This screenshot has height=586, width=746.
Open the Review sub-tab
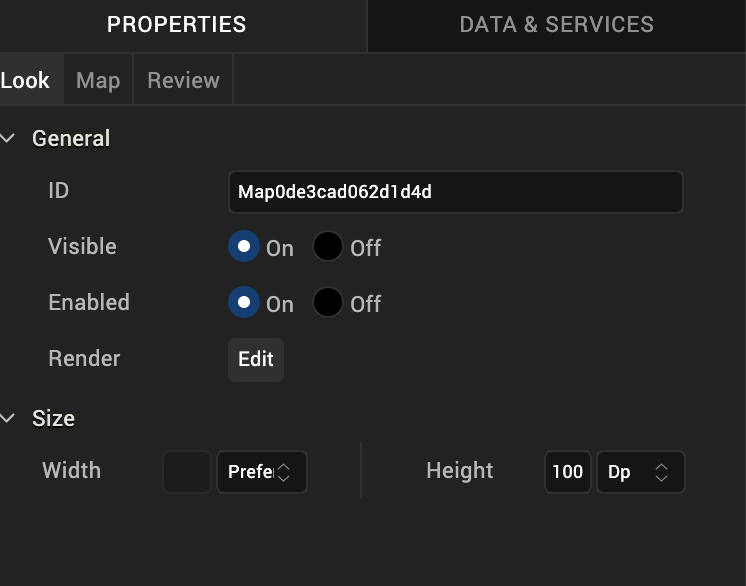click(x=183, y=81)
